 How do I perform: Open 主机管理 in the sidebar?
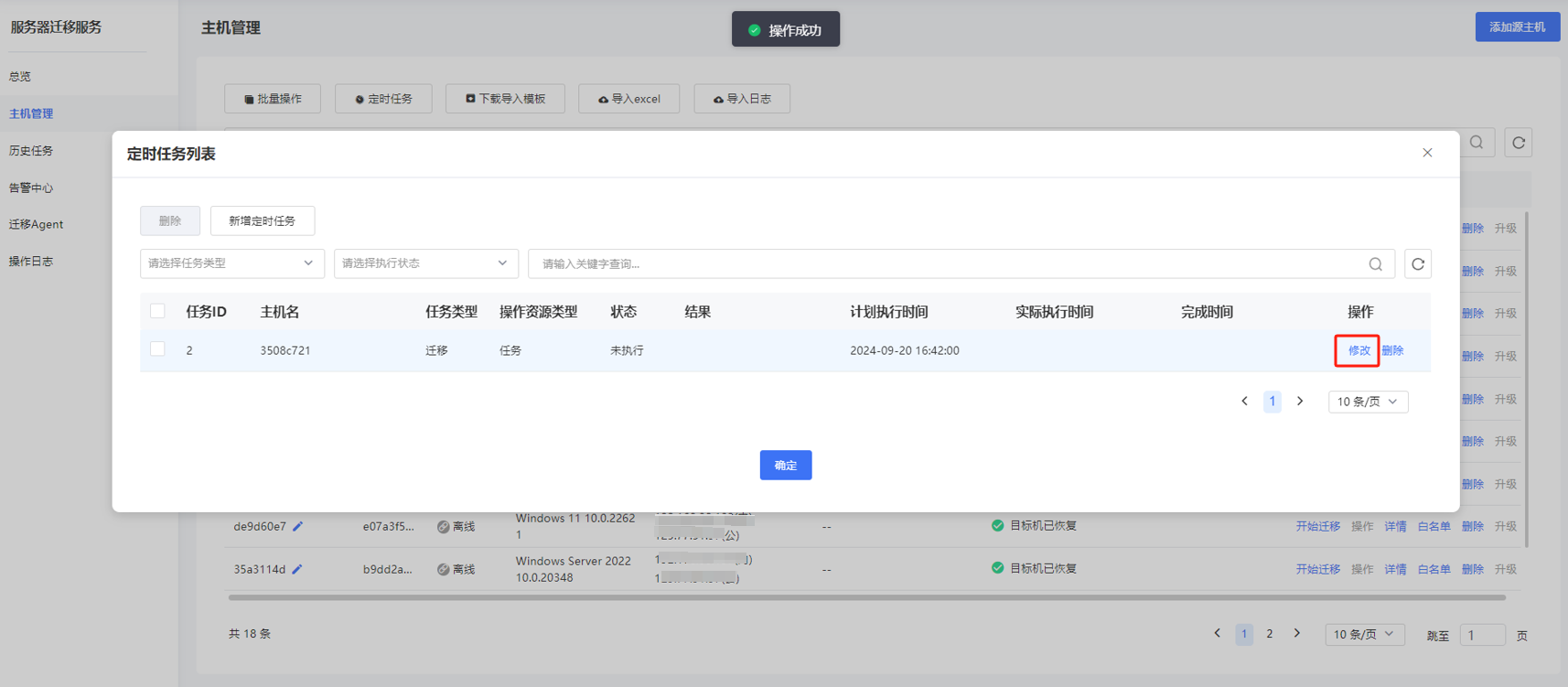(31, 113)
